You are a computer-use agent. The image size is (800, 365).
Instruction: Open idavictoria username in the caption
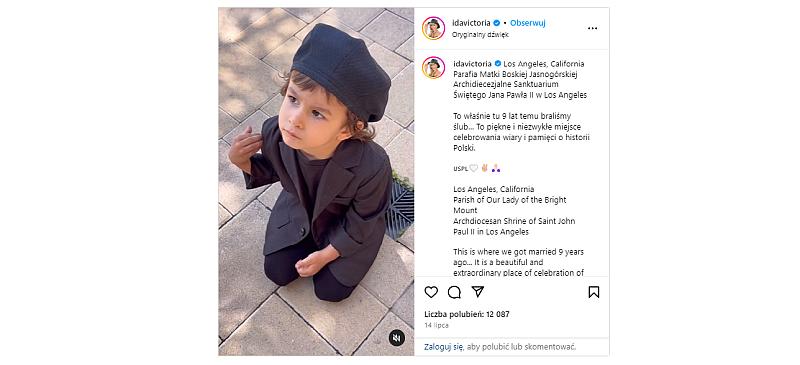472,64
